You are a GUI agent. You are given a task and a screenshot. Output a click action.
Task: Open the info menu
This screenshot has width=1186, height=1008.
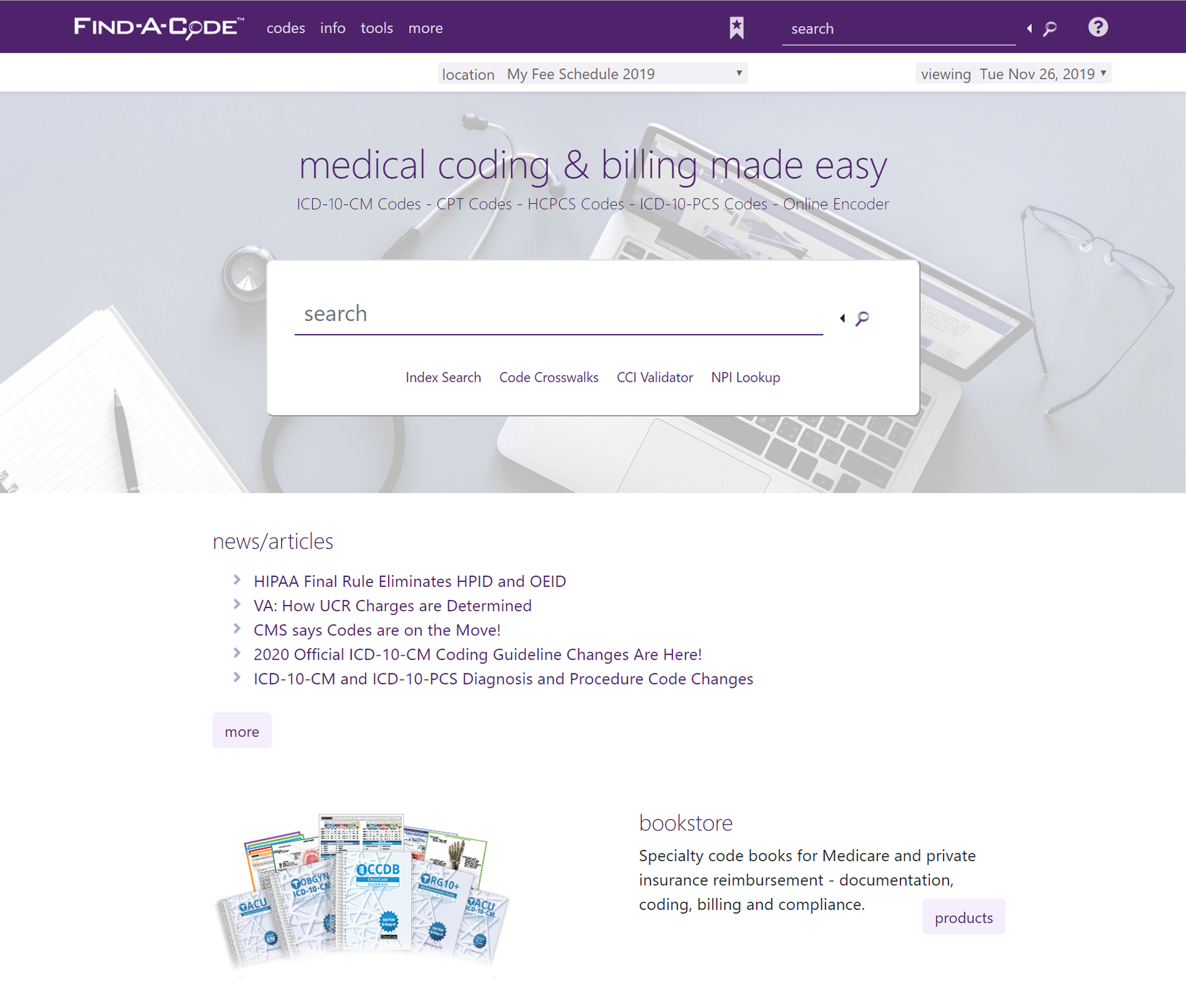(333, 28)
